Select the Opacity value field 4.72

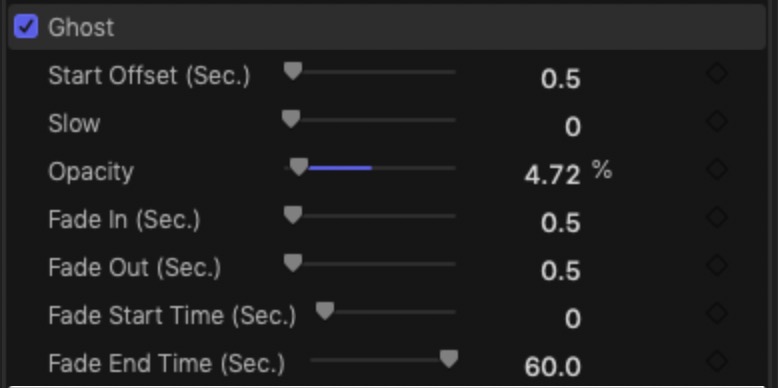click(x=552, y=175)
